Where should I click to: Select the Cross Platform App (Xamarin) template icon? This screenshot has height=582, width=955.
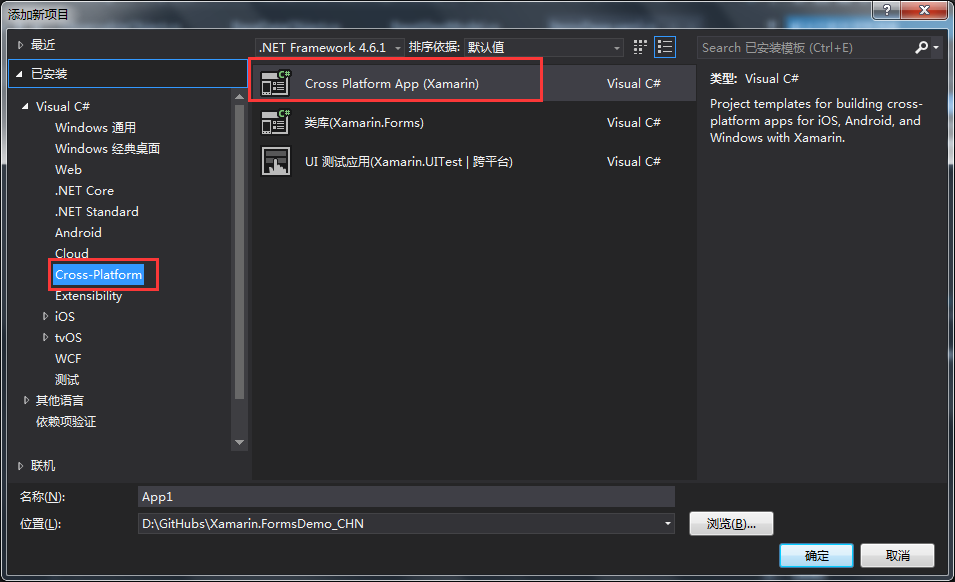(275, 82)
